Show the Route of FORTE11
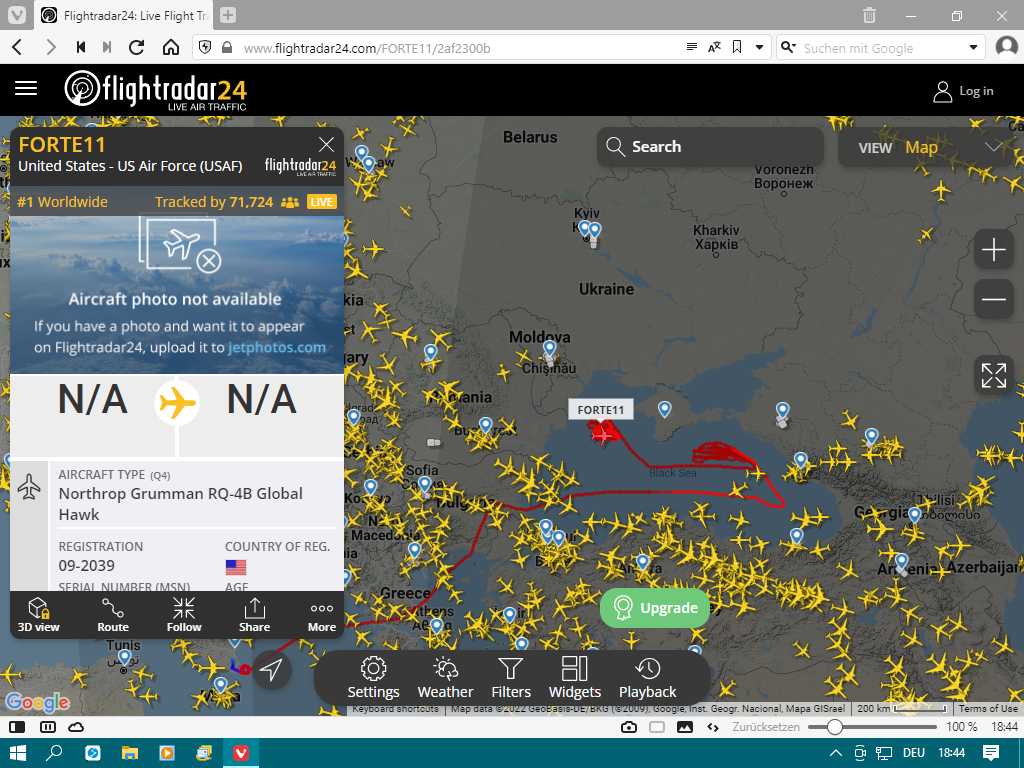This screenshot has height=768, width=1024. click(x=113, y=615)
